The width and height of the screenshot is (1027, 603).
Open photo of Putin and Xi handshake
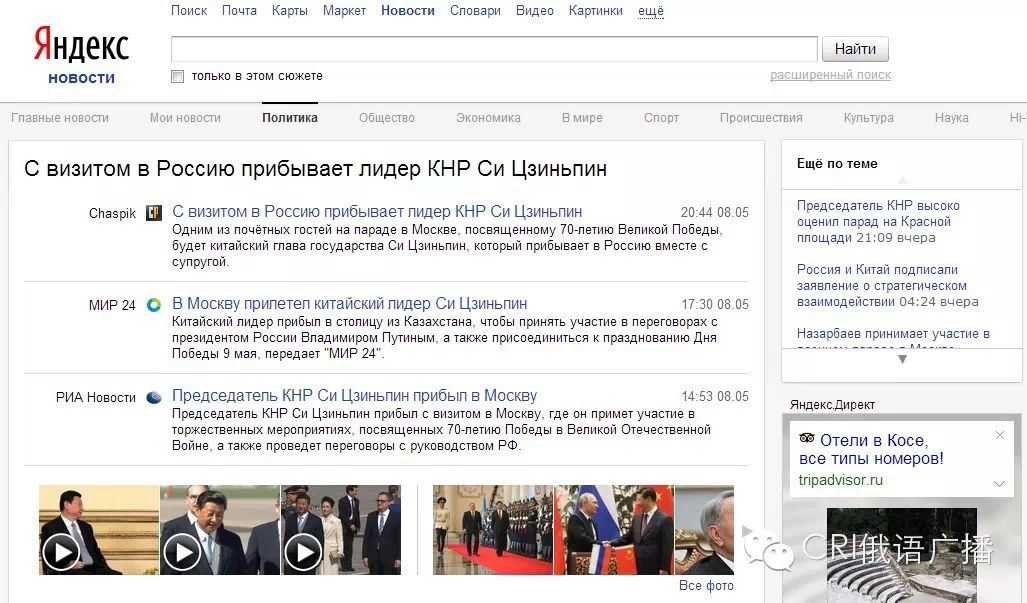tap(614, 530)
